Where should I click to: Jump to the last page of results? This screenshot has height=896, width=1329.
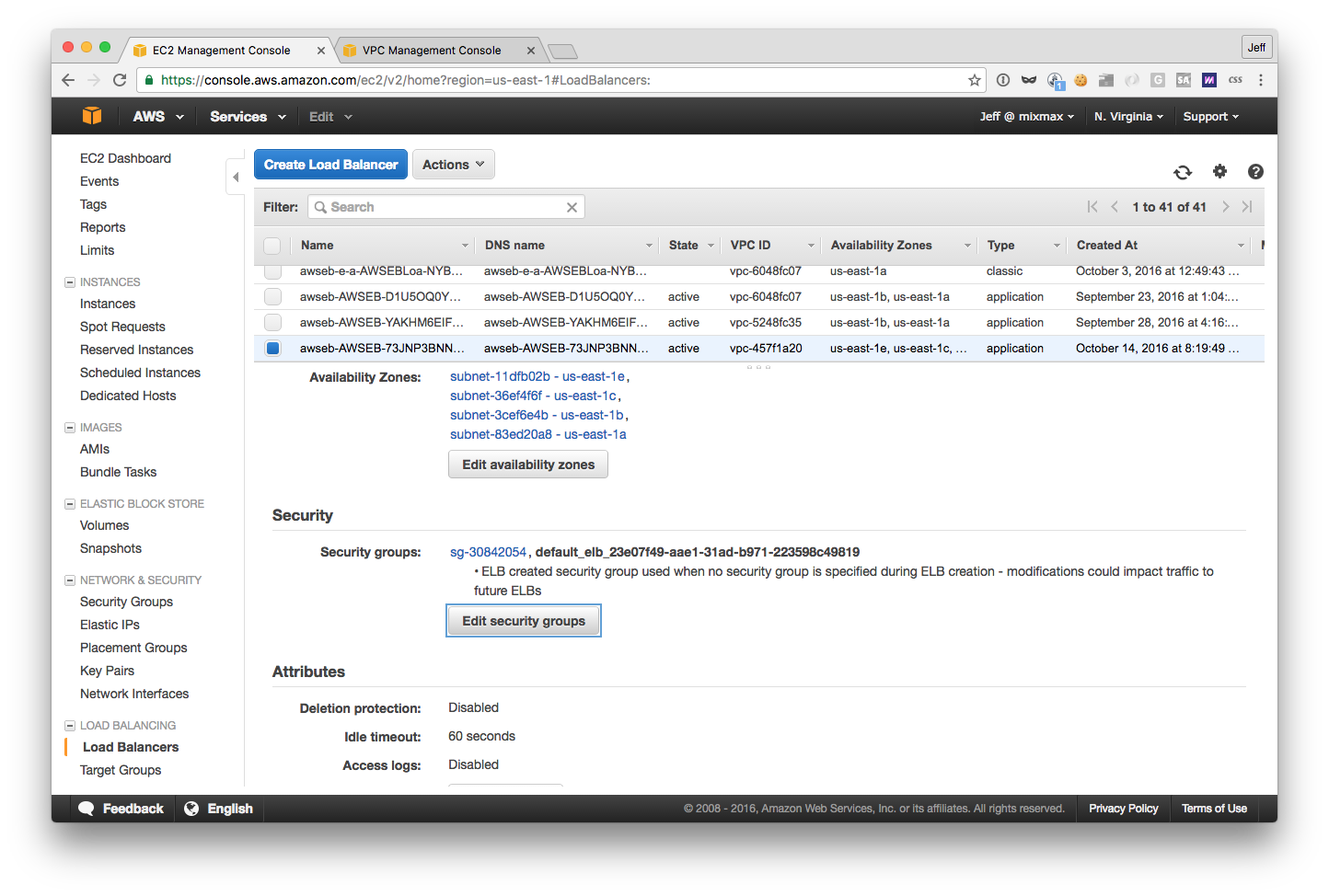click(x=1247, y=207)
